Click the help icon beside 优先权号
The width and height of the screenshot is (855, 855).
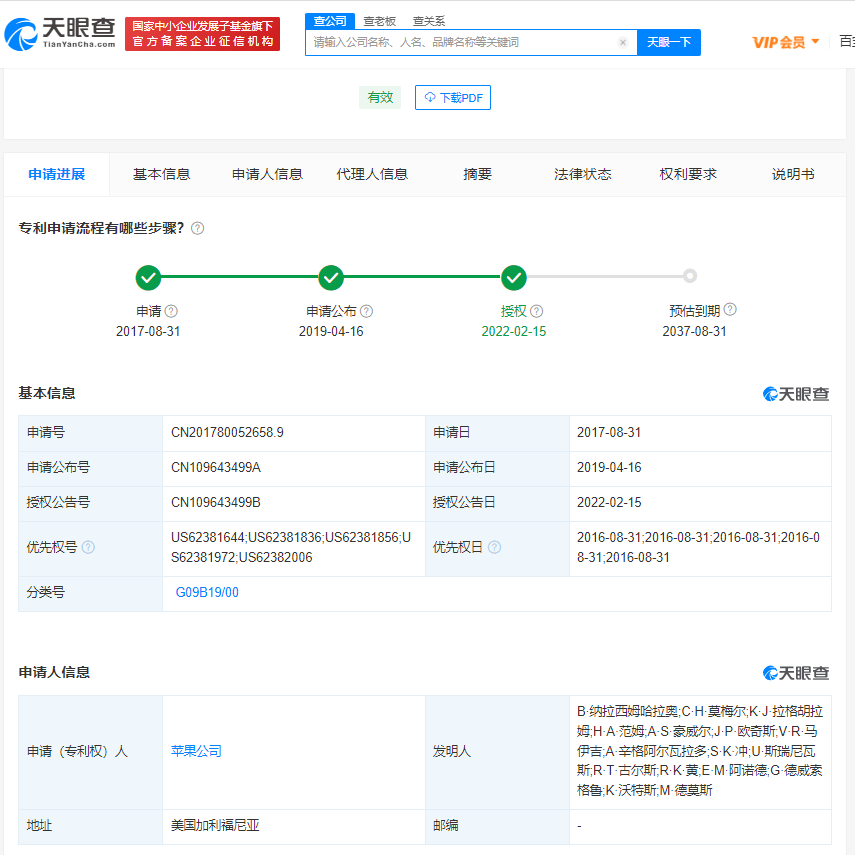click(88, 548)
